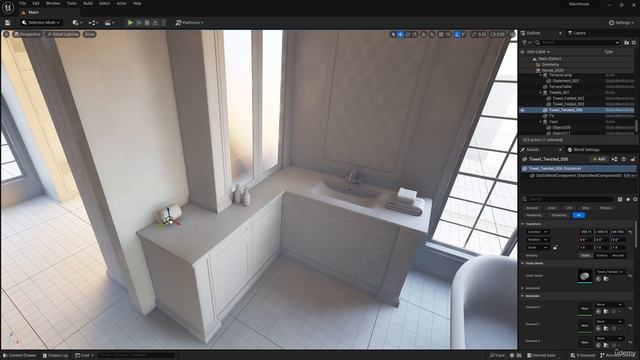
Task: Click the skip frame button next to Play
Action: [x=139, y=23]
